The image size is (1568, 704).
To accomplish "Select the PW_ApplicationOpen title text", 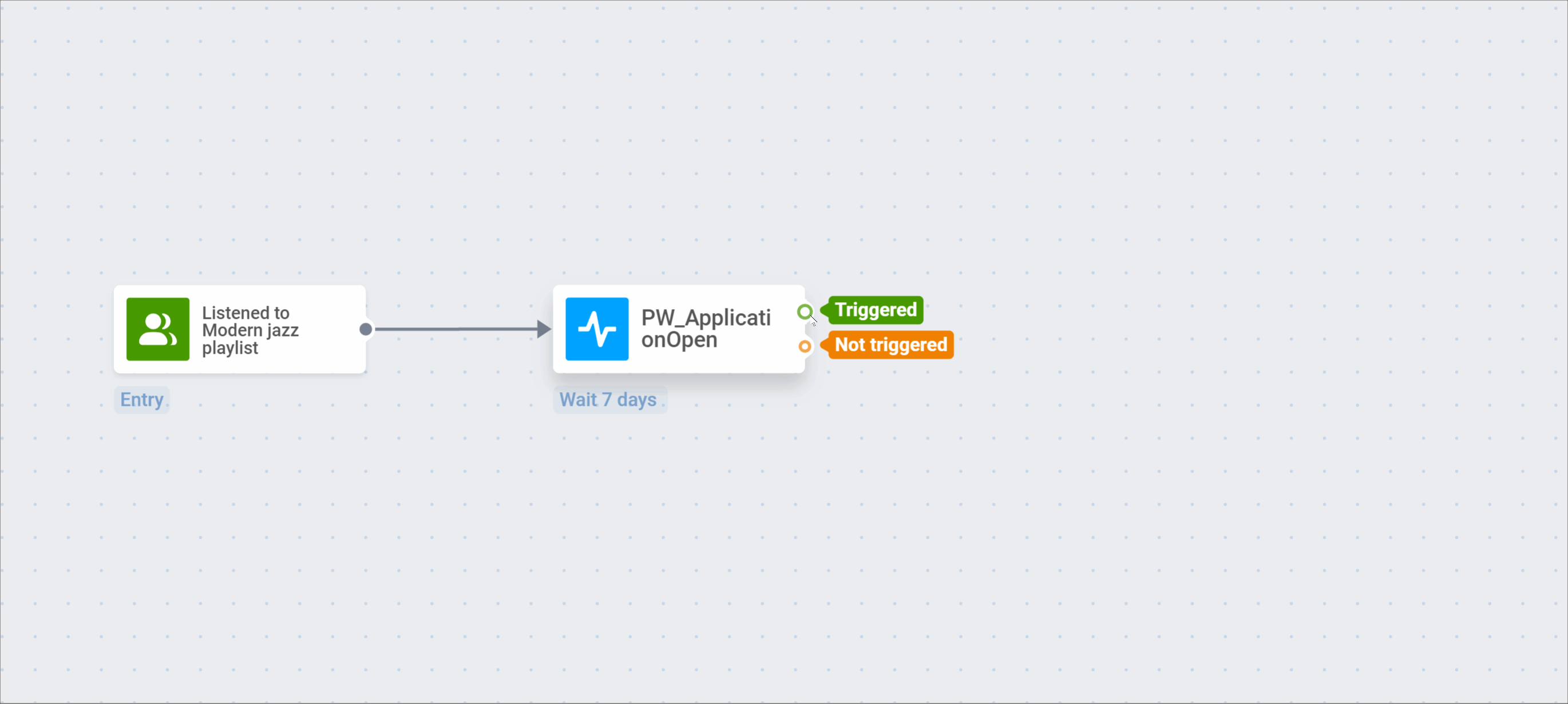I will click(x=706, y=329).
